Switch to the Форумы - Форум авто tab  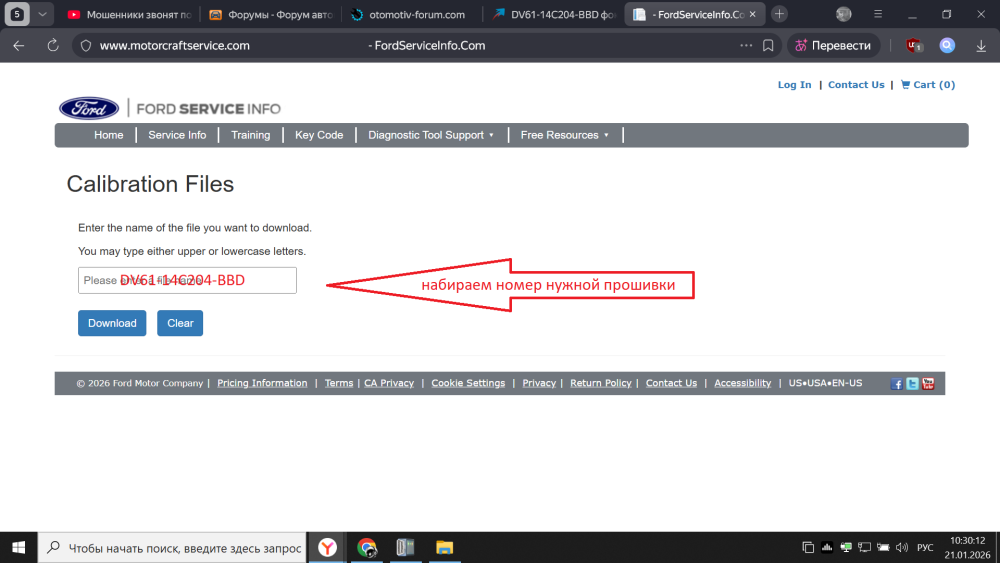[271, 14]
